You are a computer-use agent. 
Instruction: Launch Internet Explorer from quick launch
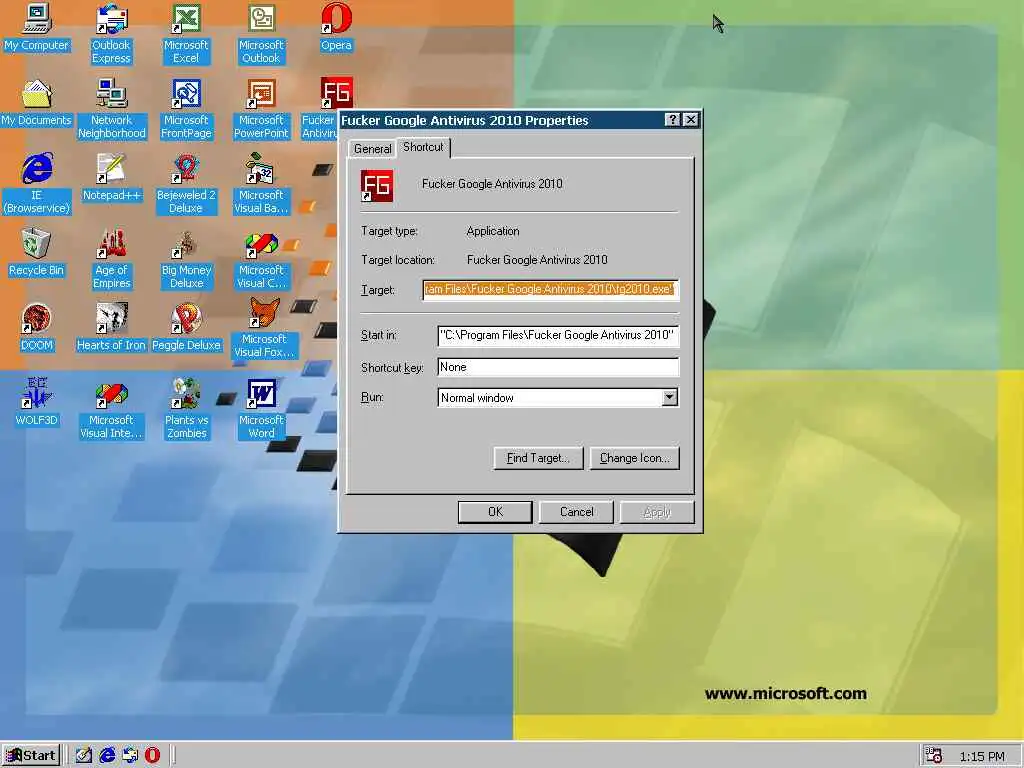click(x=107, y=756)
